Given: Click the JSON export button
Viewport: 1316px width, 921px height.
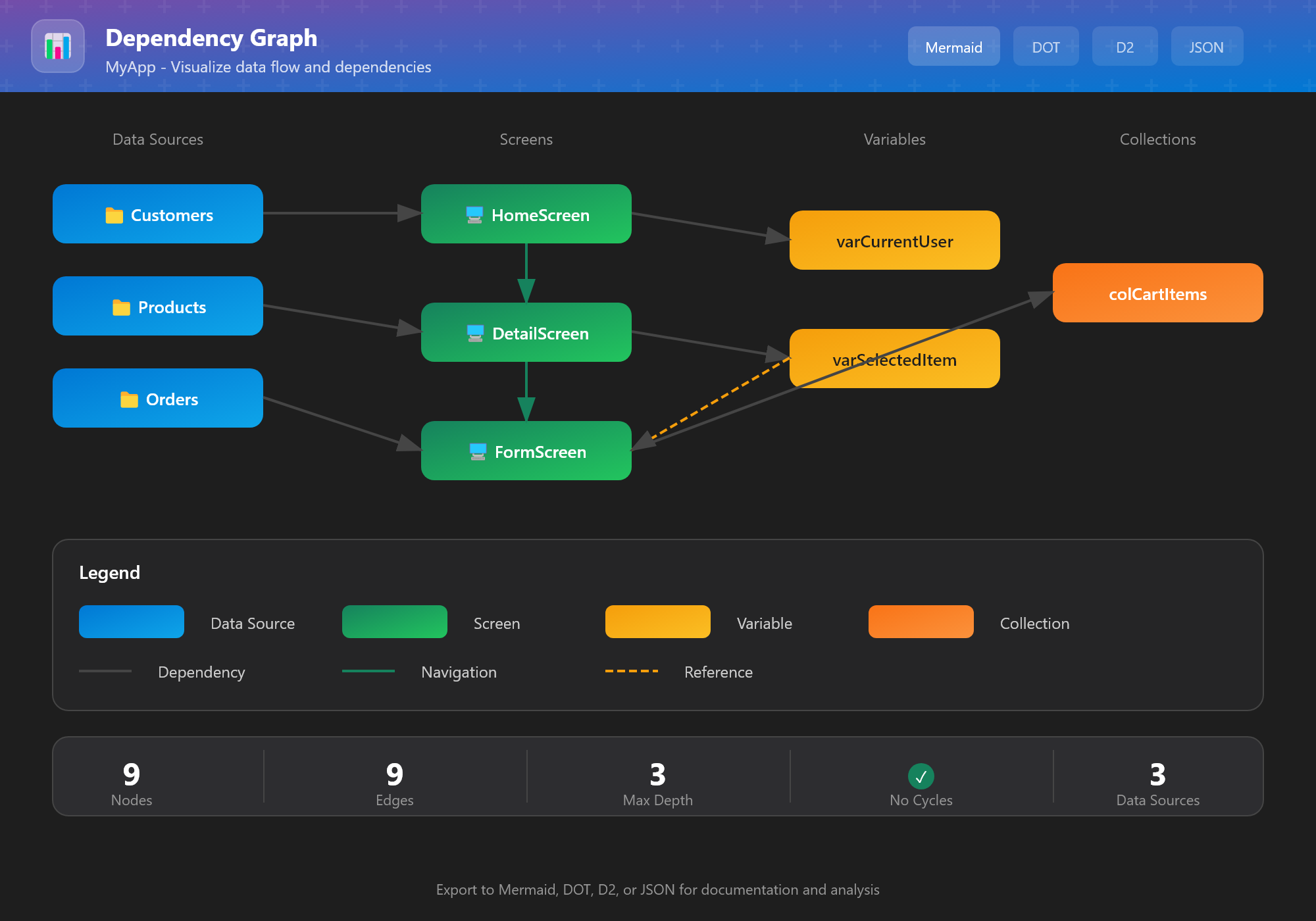Looking at the screenshot, I should coord(1207,46).
